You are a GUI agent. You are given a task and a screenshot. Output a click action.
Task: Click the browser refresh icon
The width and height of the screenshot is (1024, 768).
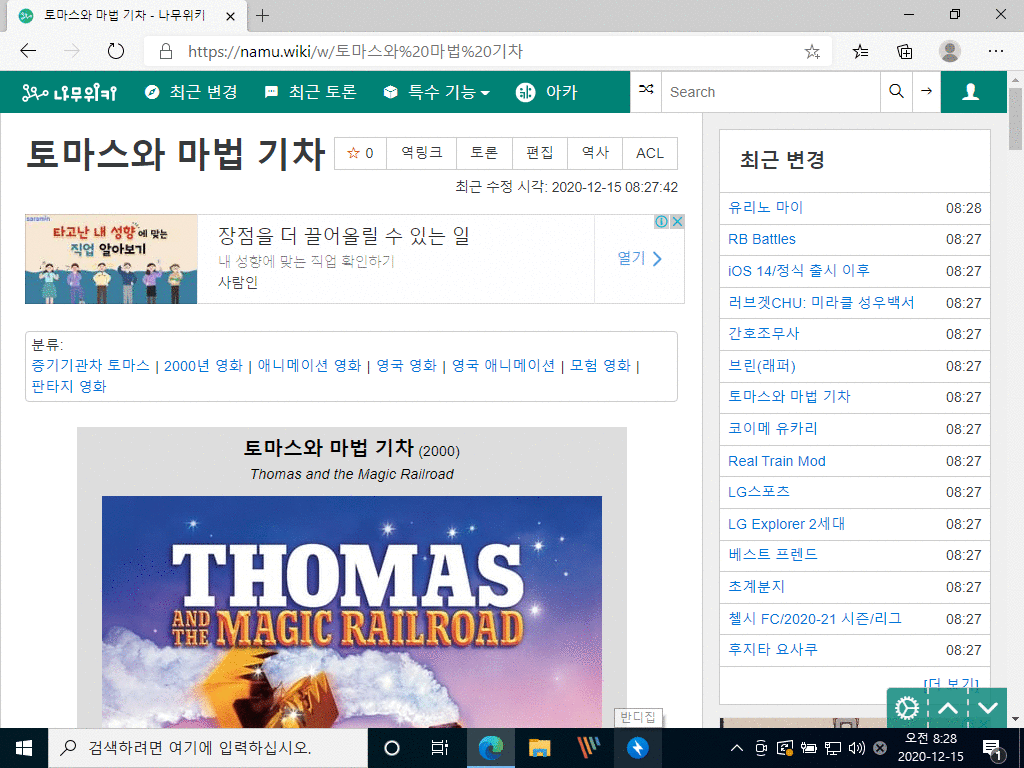pyautogui.click(x=116, y=51)
